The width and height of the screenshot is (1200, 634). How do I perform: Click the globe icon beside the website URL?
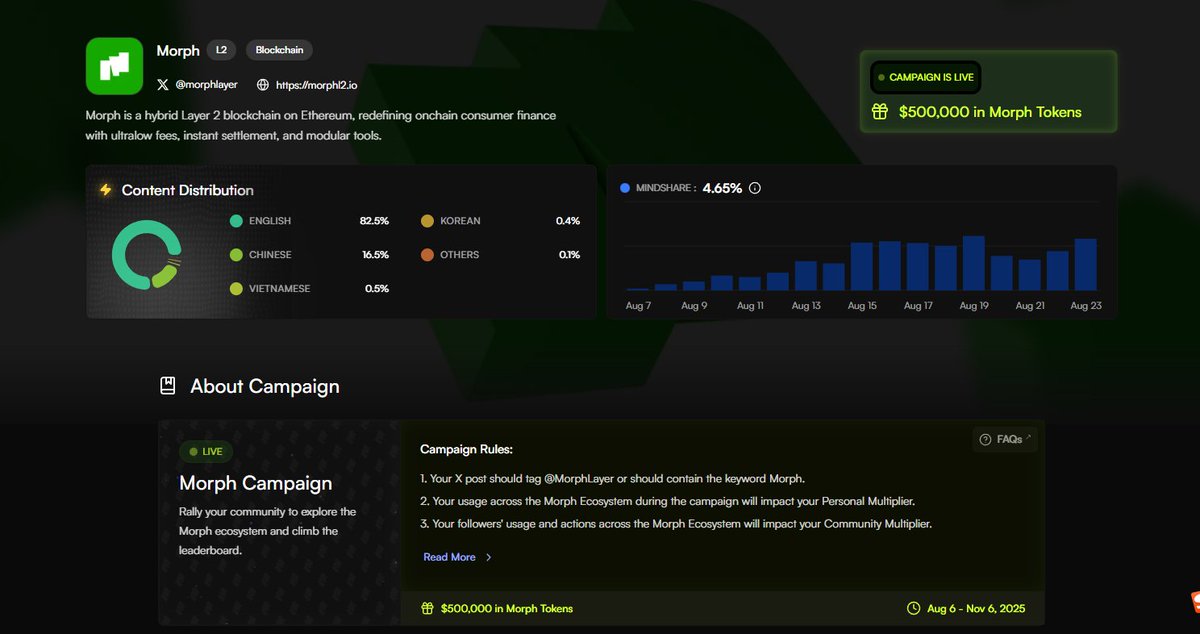[263, 85]
